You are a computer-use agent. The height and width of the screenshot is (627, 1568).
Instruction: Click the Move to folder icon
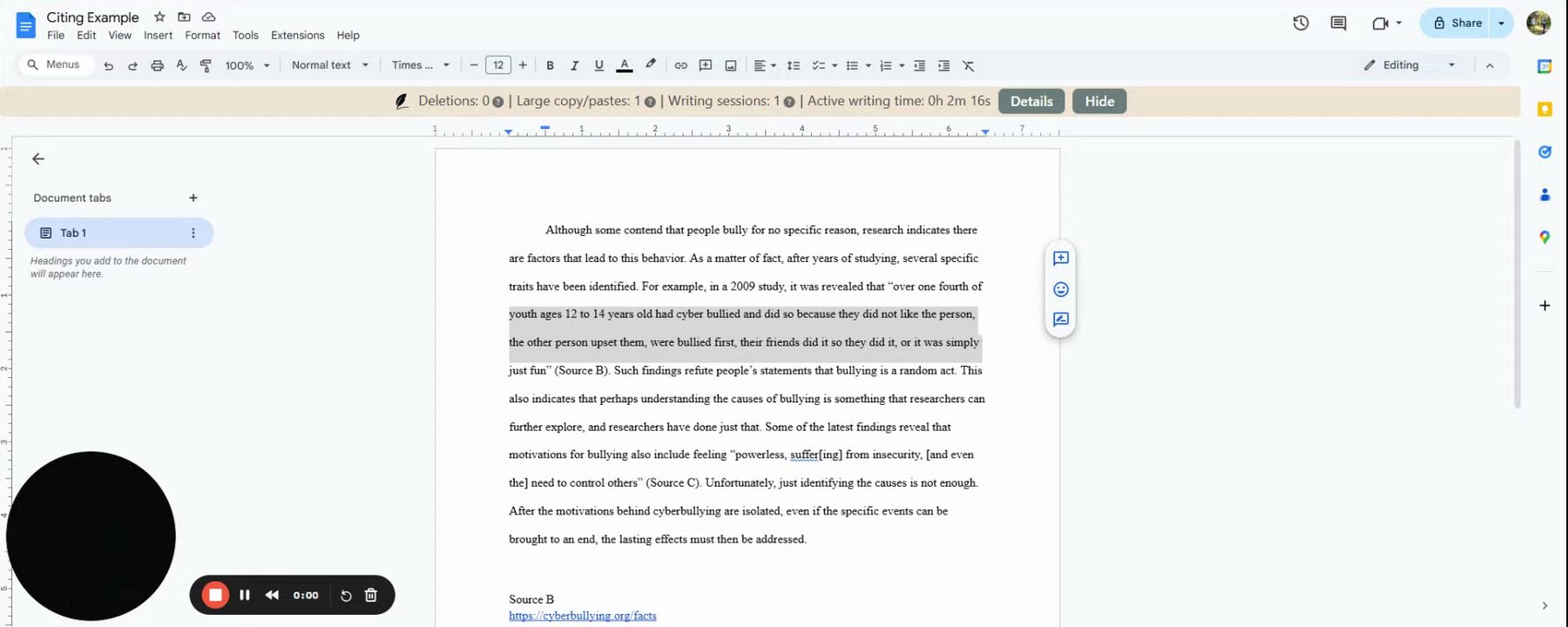click(x=184, y=17)
